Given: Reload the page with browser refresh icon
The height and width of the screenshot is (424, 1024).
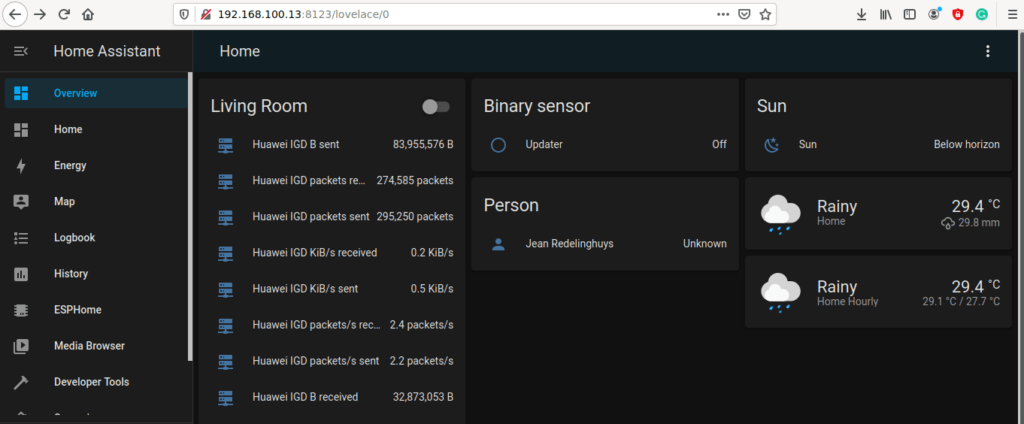Looking at the screenshot, I should 64,14.
